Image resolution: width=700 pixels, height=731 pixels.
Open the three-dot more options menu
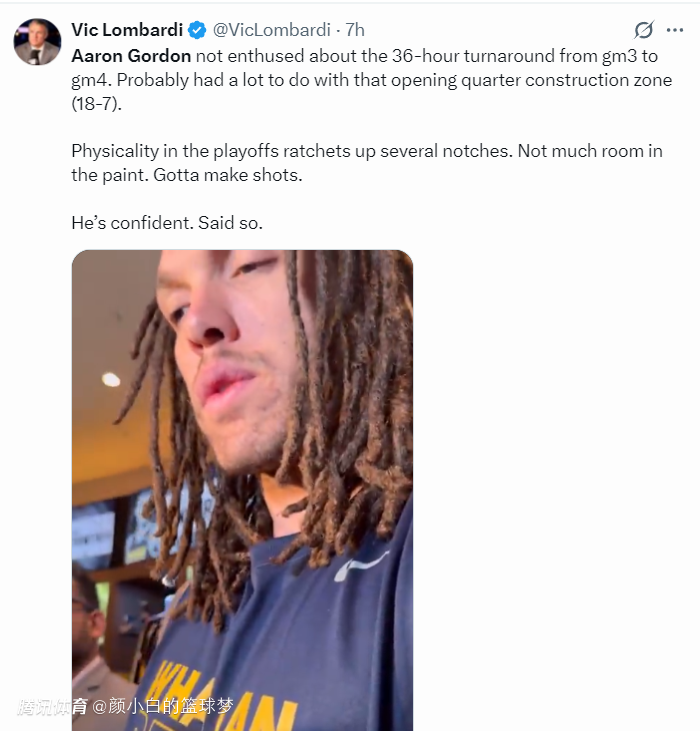coord(674,30)
